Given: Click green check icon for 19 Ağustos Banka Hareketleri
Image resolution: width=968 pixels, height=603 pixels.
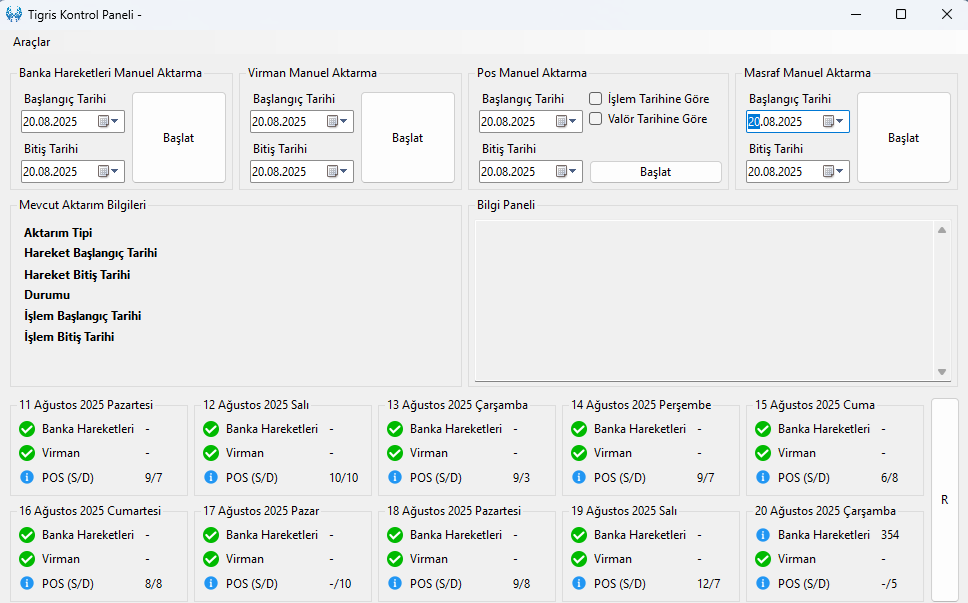Looking at the screenshot, I should [x=579, y=535].
